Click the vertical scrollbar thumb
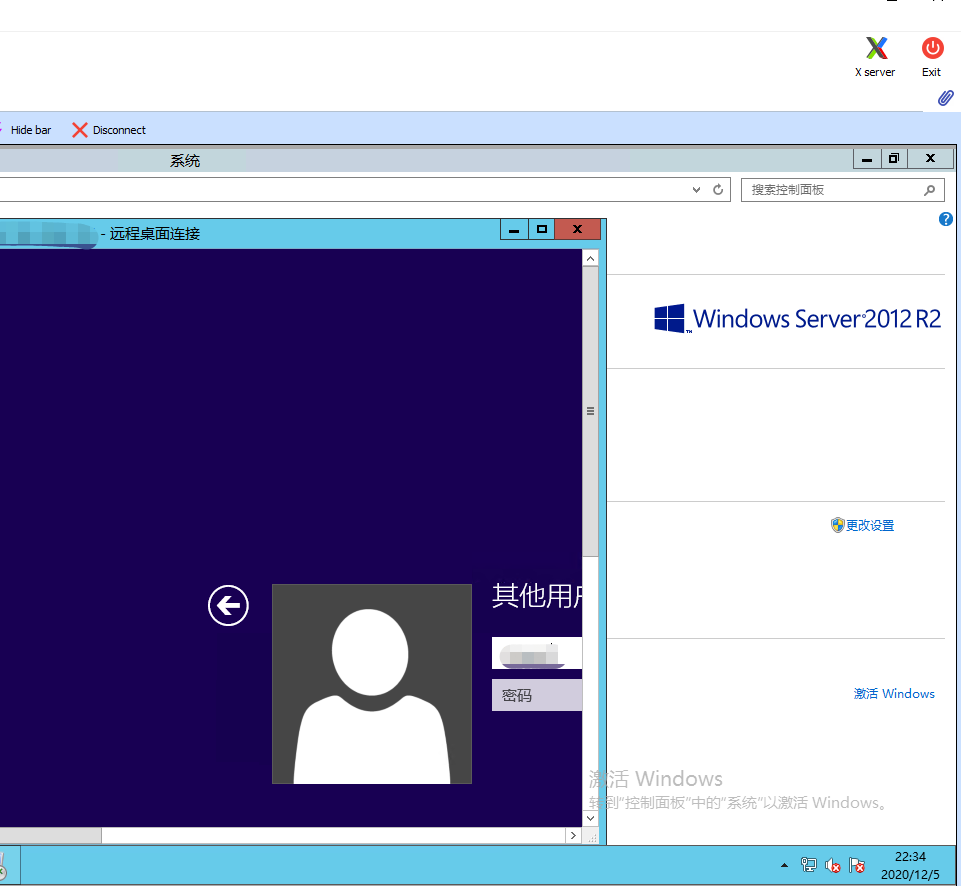 (x=590, y=411)
